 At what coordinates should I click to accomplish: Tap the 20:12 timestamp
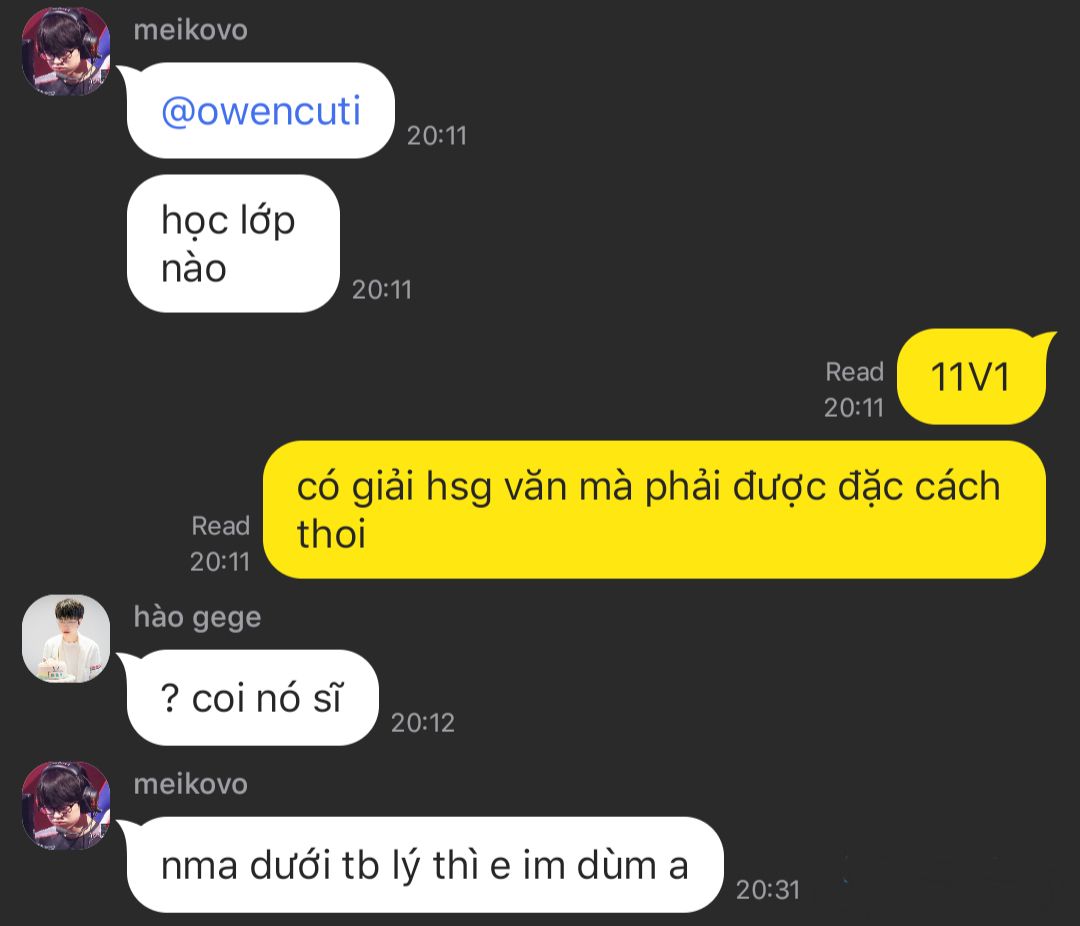tap(423, 723)
